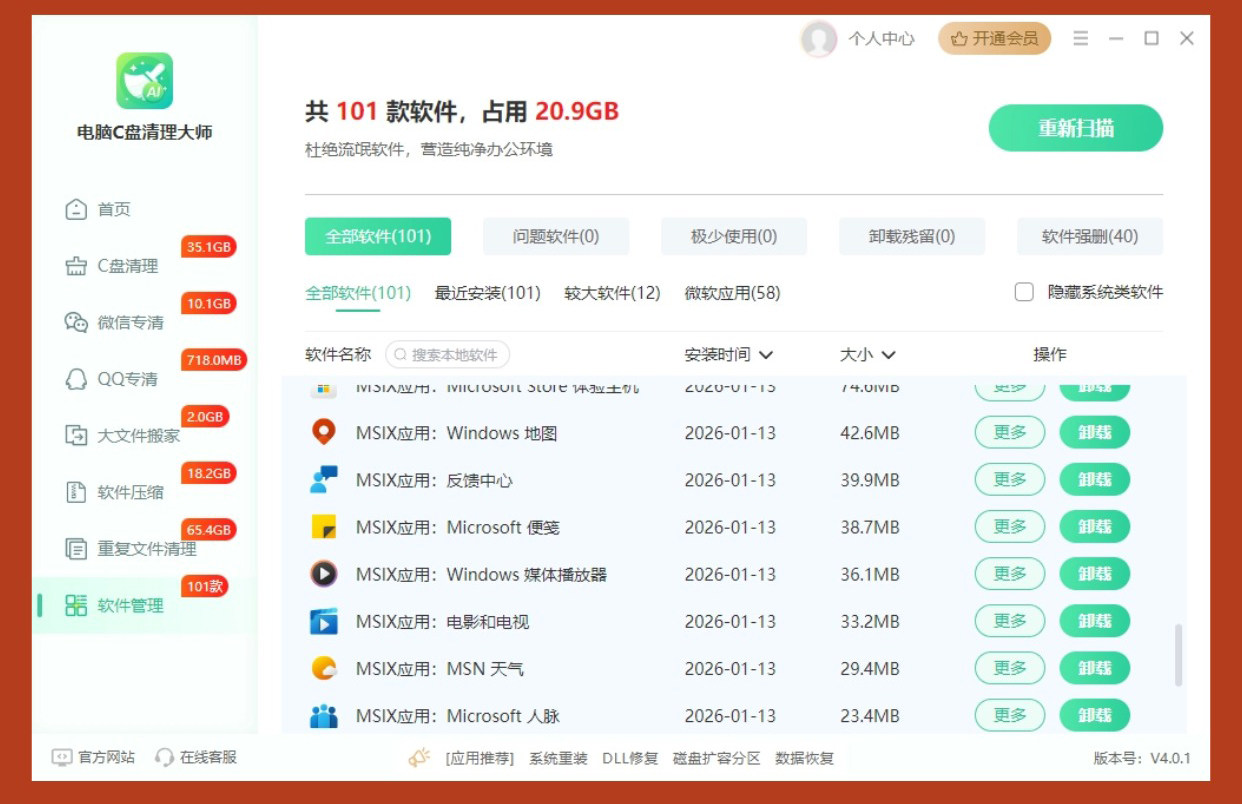The height and width of the screenshot is (804, 1242).
Task: Sort by 安装时间 dropdown arrow
Action: (766, 355)
